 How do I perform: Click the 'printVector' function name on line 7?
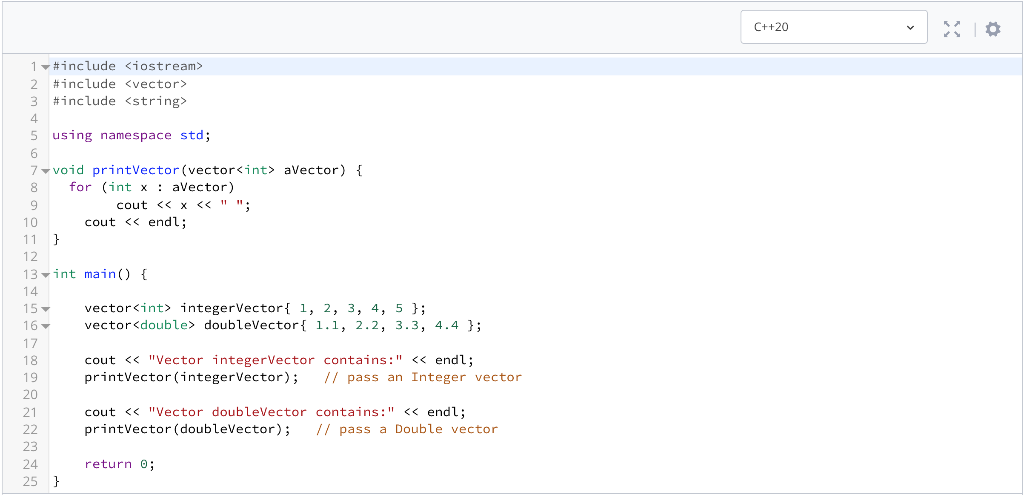click(136, 170)
